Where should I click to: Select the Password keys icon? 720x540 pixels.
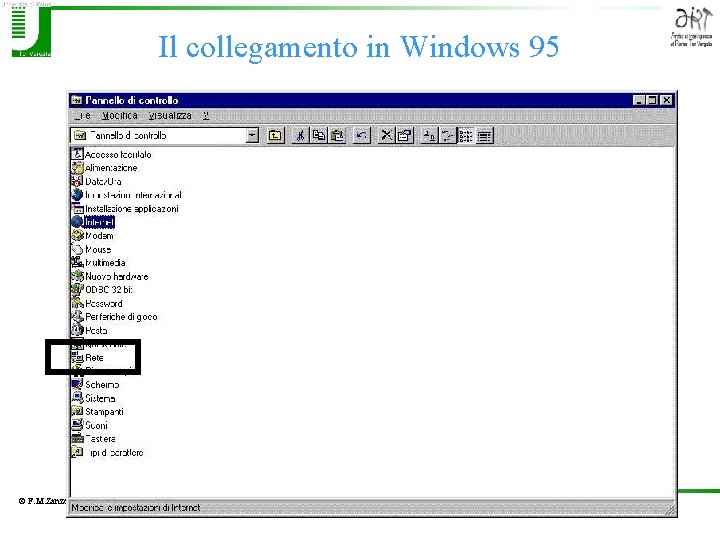click(77, 303)
